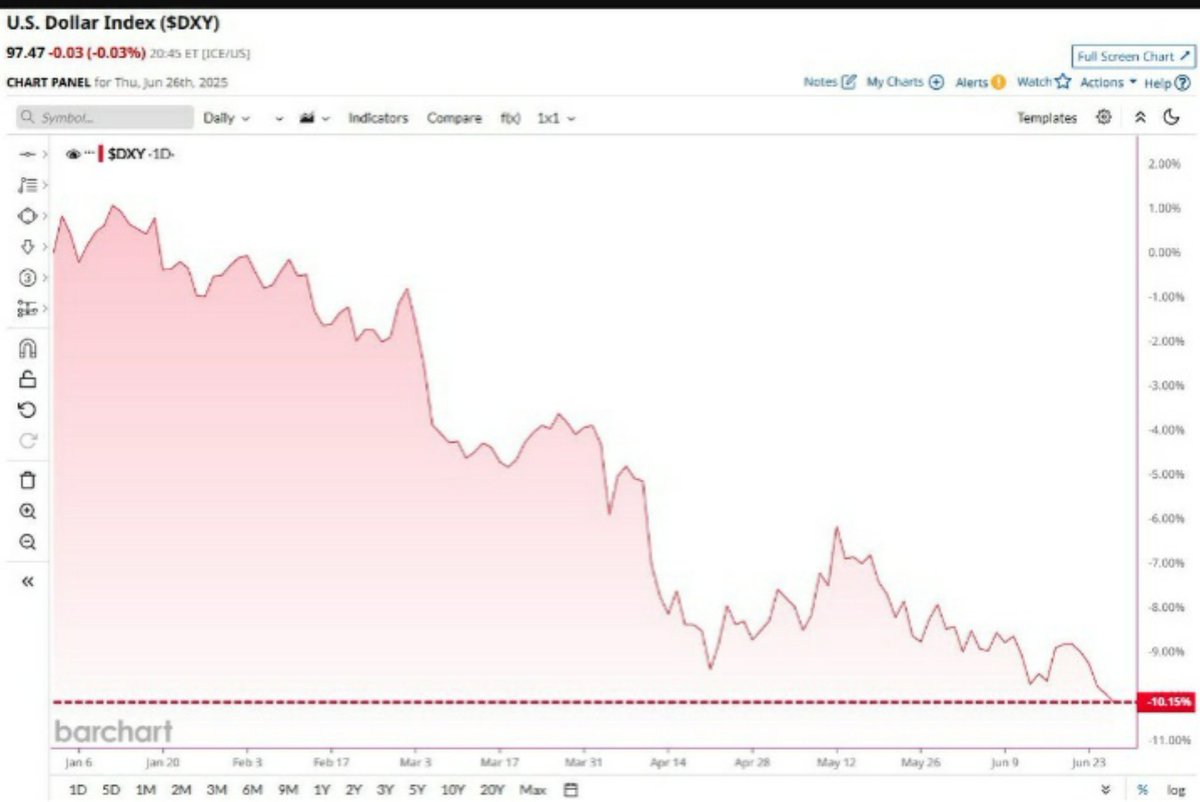Open the 1x1 grid layout dropdown
This screenshot has height=802, width=1200.
[x=556, y=118]
